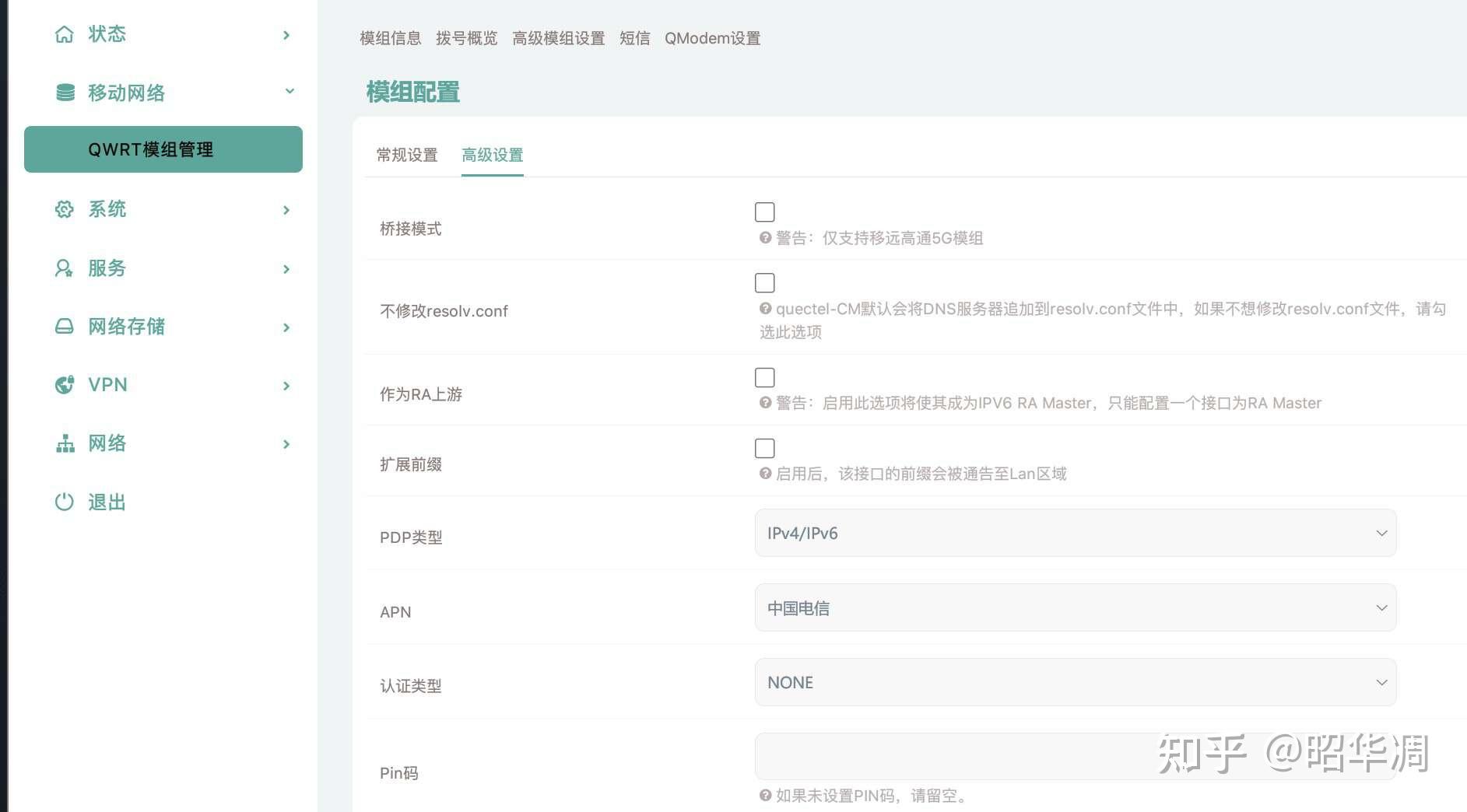Enable 桥接模式 checkbox
Screen dimensions: 1467x812
point(765,212)
